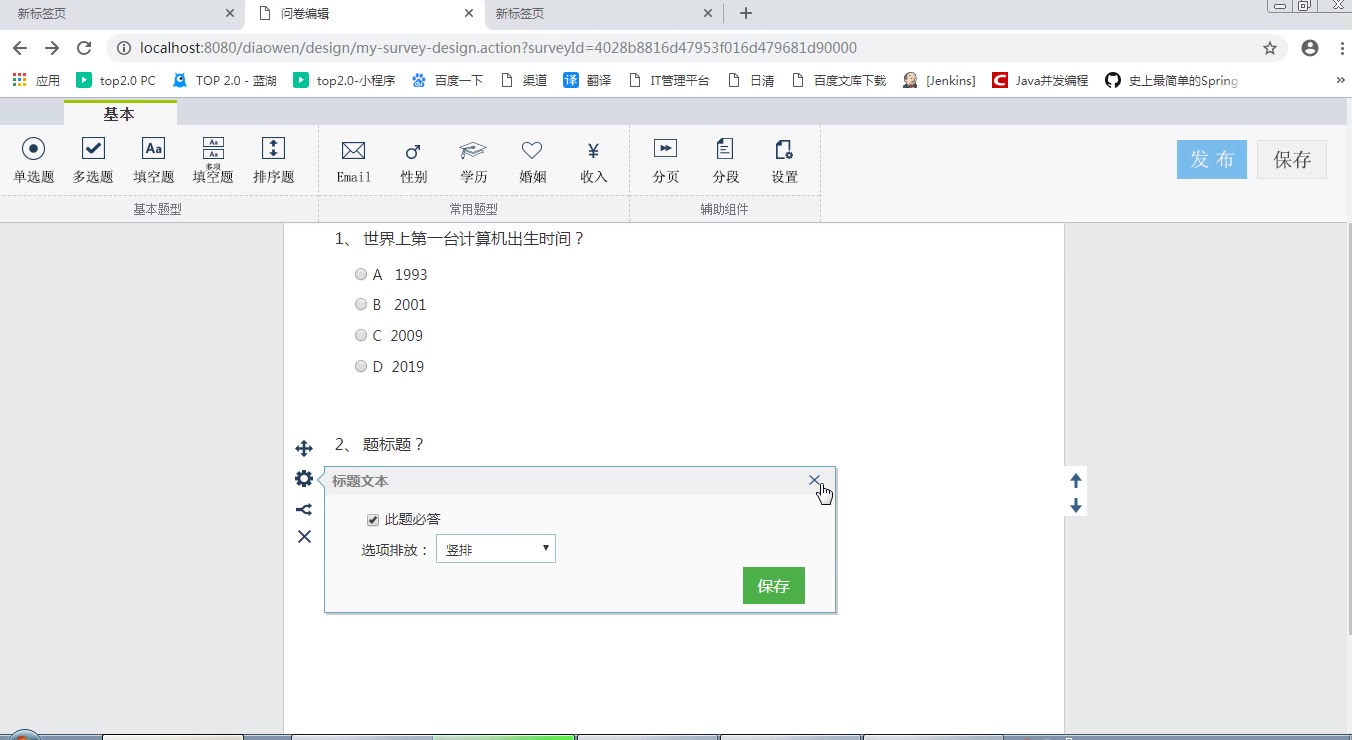Toggle the 此题必答 required checkbox
Screen dimensions: 1352x740
pos(373,520)
